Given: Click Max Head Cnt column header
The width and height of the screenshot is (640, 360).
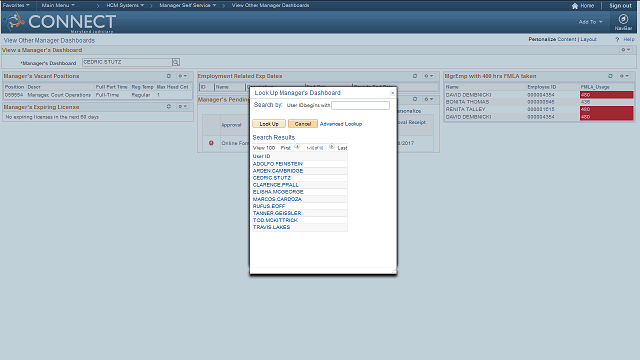Looking at the screenshot, I should coord(172,87).
